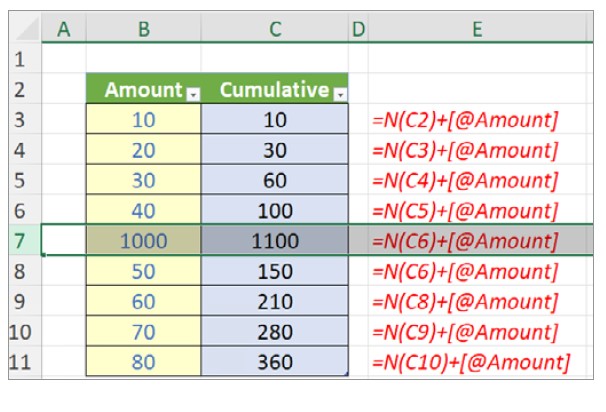
Task: Select the Amount cell with value 40
Action: [143, 211]
